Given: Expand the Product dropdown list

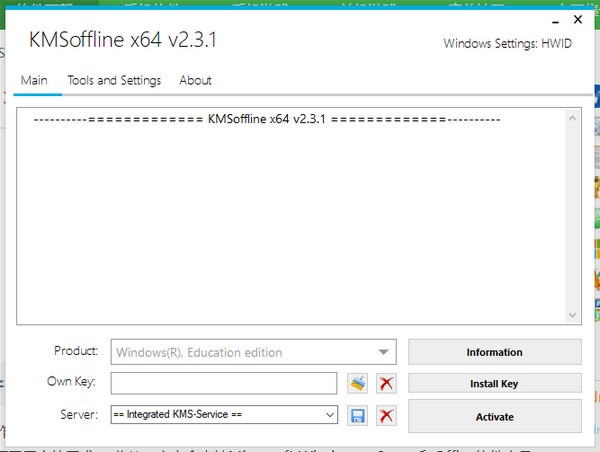Looking at the screenshot, I should click(383, 352).
